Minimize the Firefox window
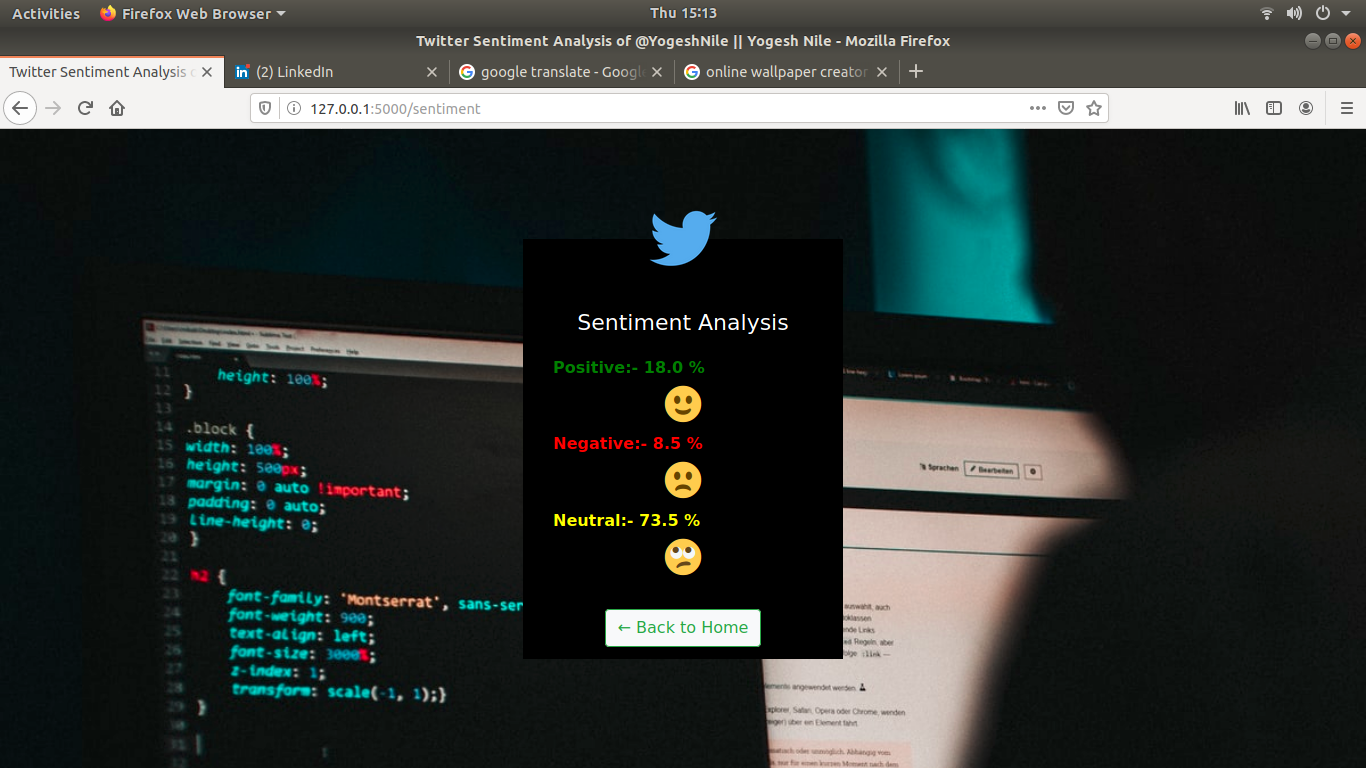This screenshot has width=1366, height=768. (1313, 41)
